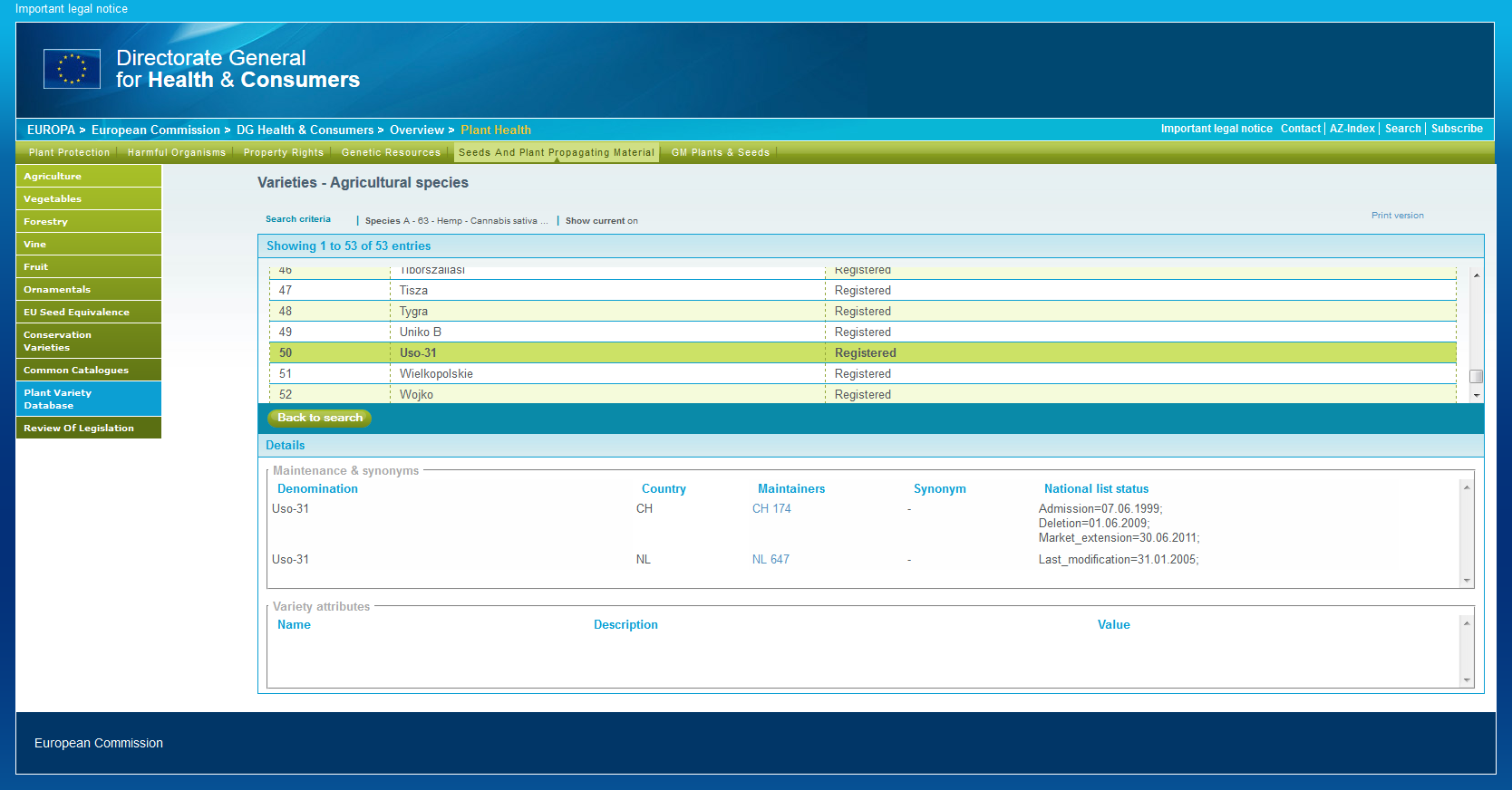Viewport: 1512px width, 790px height.
Task: Click the Subscribe link in top bar
Action: click(1457, 129)
